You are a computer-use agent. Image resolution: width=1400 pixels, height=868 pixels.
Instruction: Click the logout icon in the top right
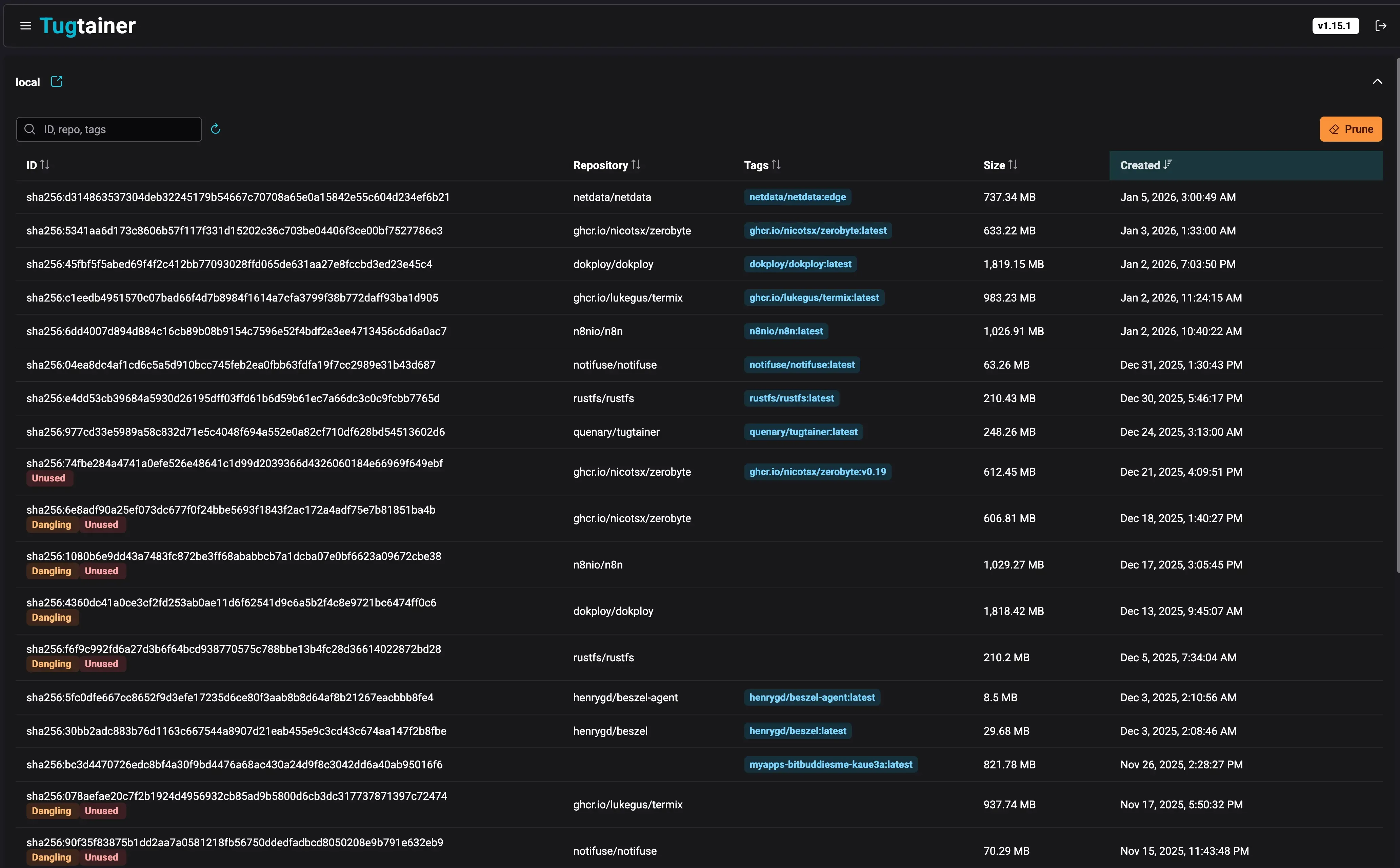pyautogui.click(x=1382, y=25)
